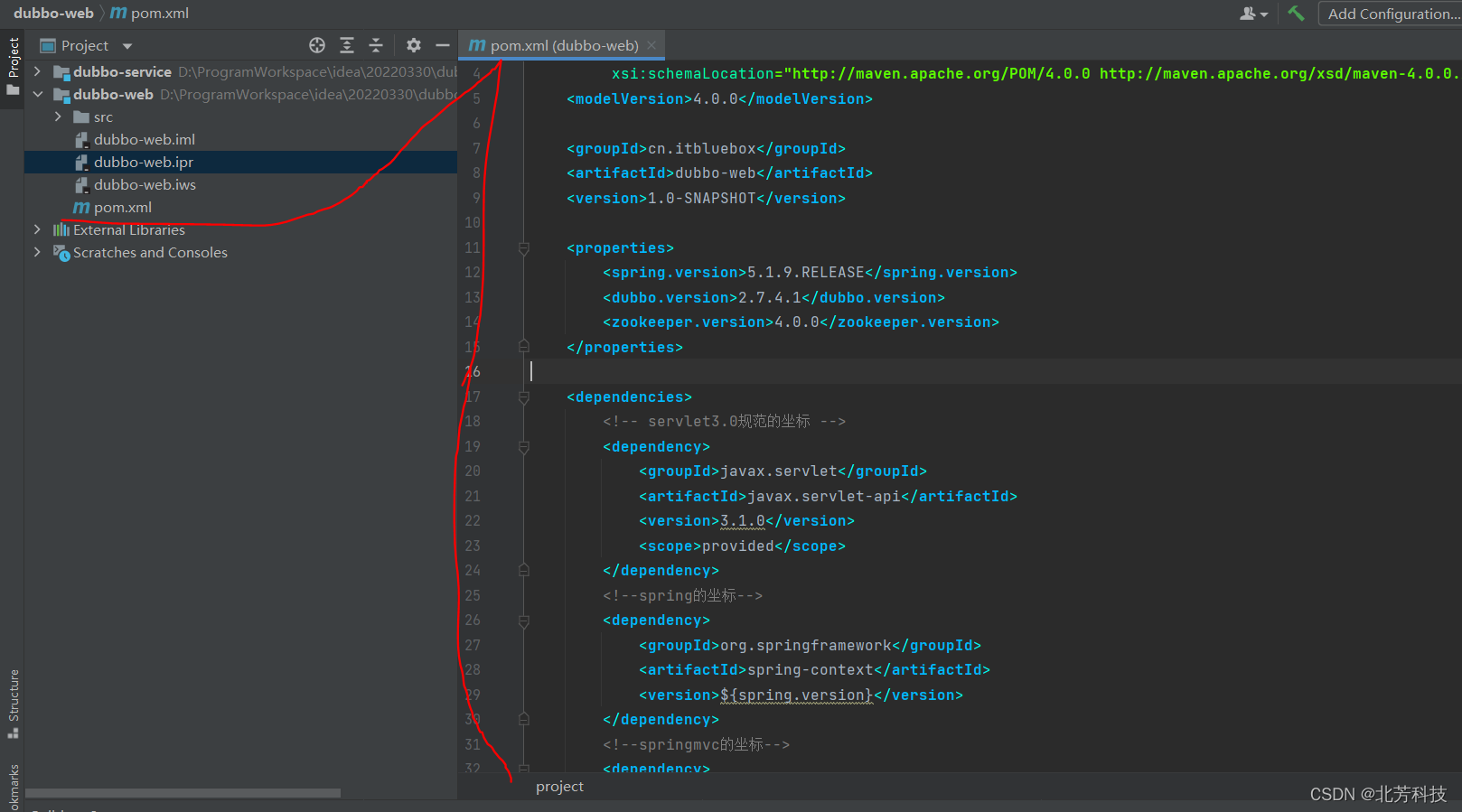Fold the dependency block at line 26
Image resolution: width=1462 pixels, height=812 pixels.
click(x=524, y=621)
